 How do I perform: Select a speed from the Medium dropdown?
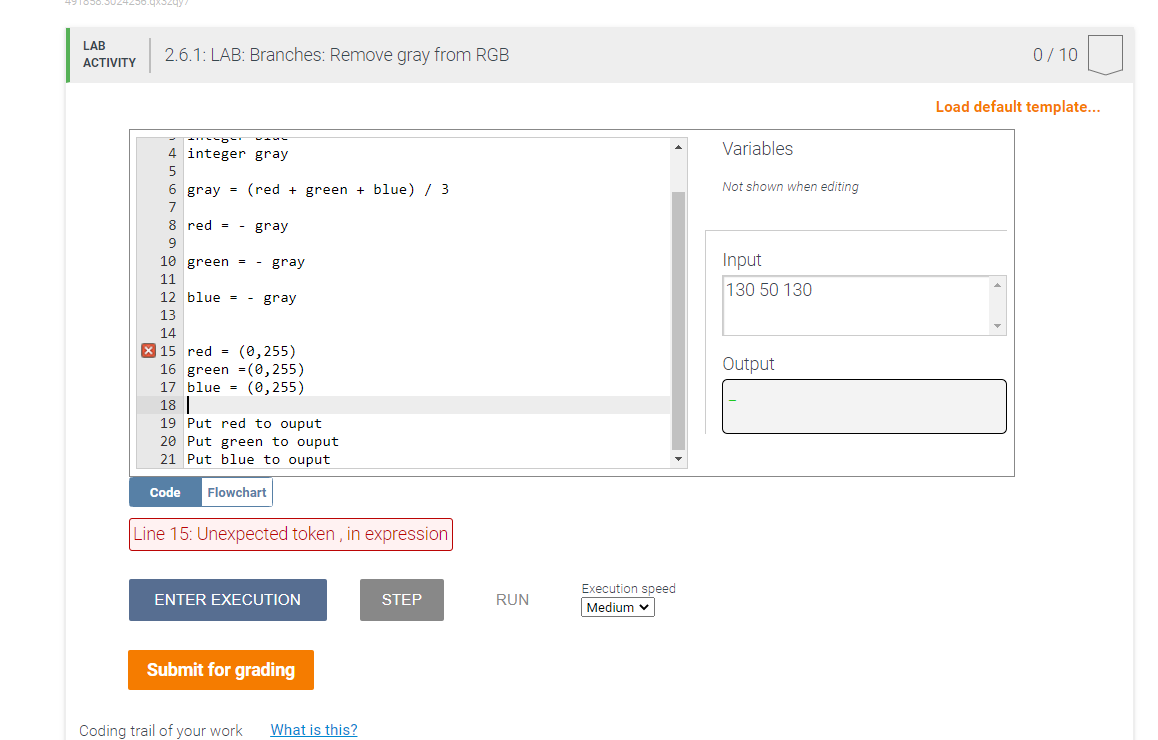point(617,607)
